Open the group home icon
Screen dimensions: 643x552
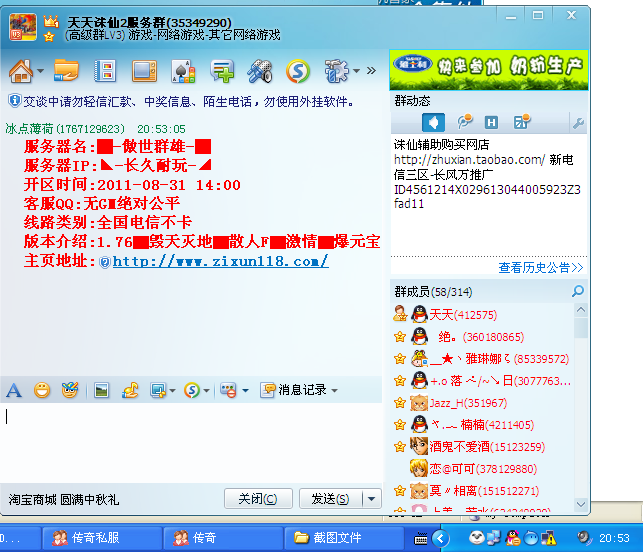tap(21, 71)
